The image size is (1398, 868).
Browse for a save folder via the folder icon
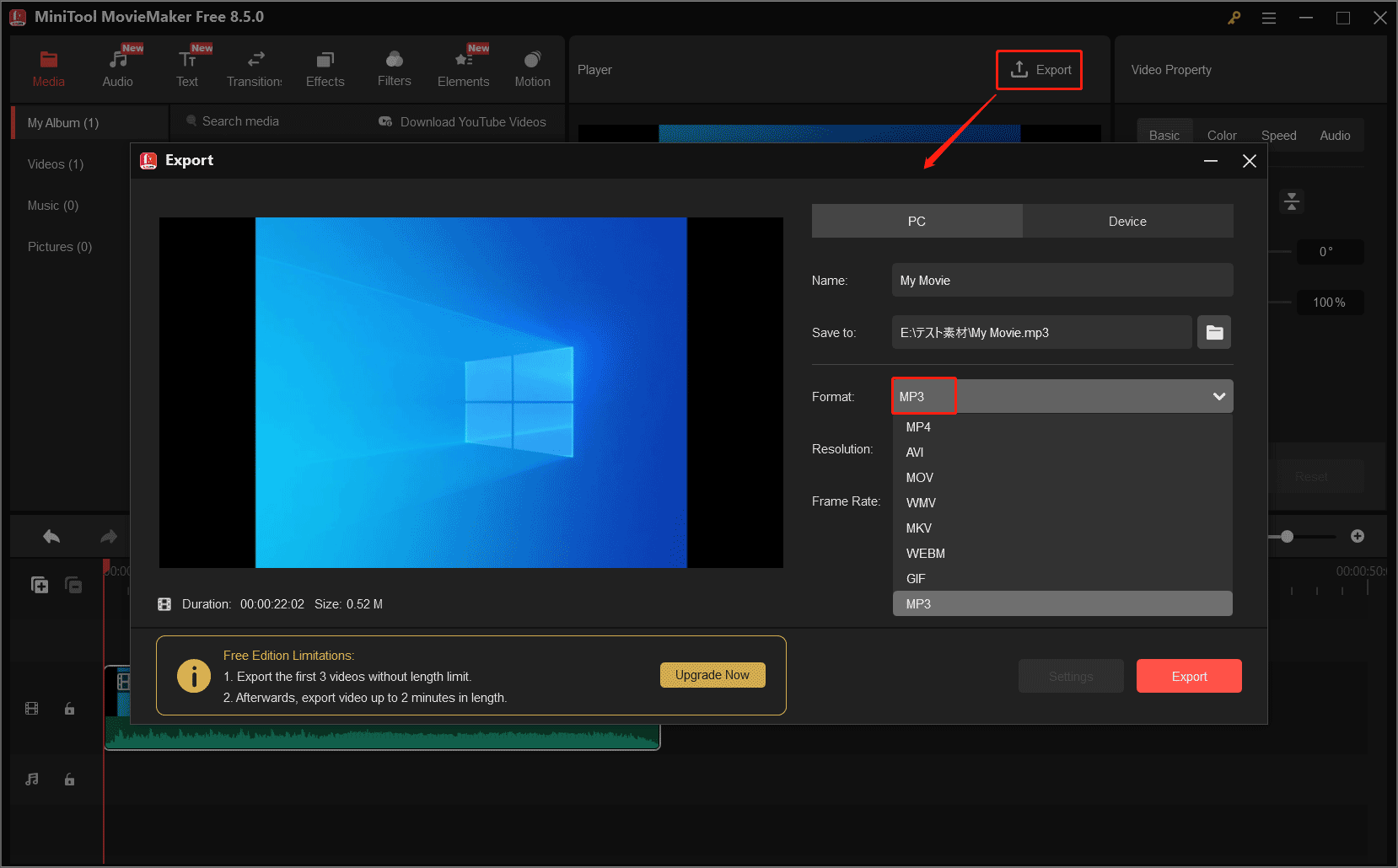point(1214,332)
